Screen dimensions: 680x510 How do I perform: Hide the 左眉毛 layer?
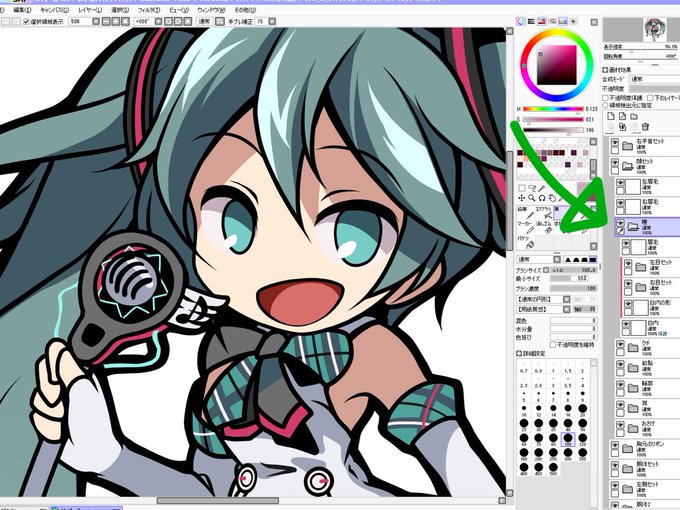(x=621, y=183)
